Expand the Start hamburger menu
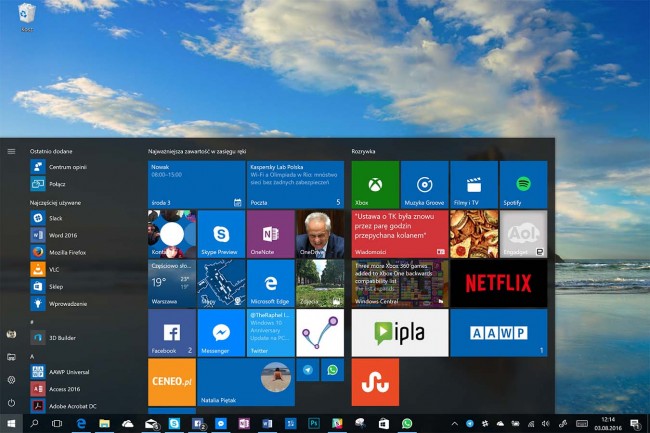 pyautogui.click(x=11, y=151)
